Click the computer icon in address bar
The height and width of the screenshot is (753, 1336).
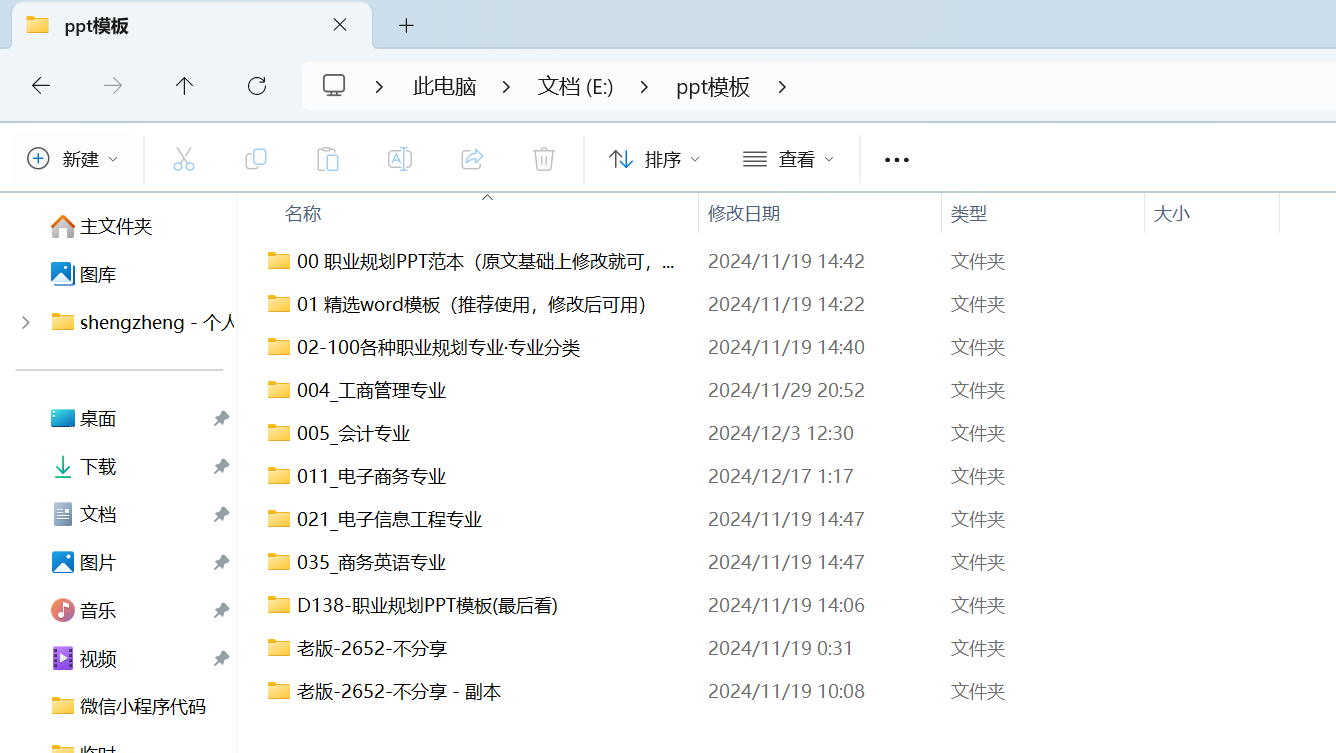(334, 86)
